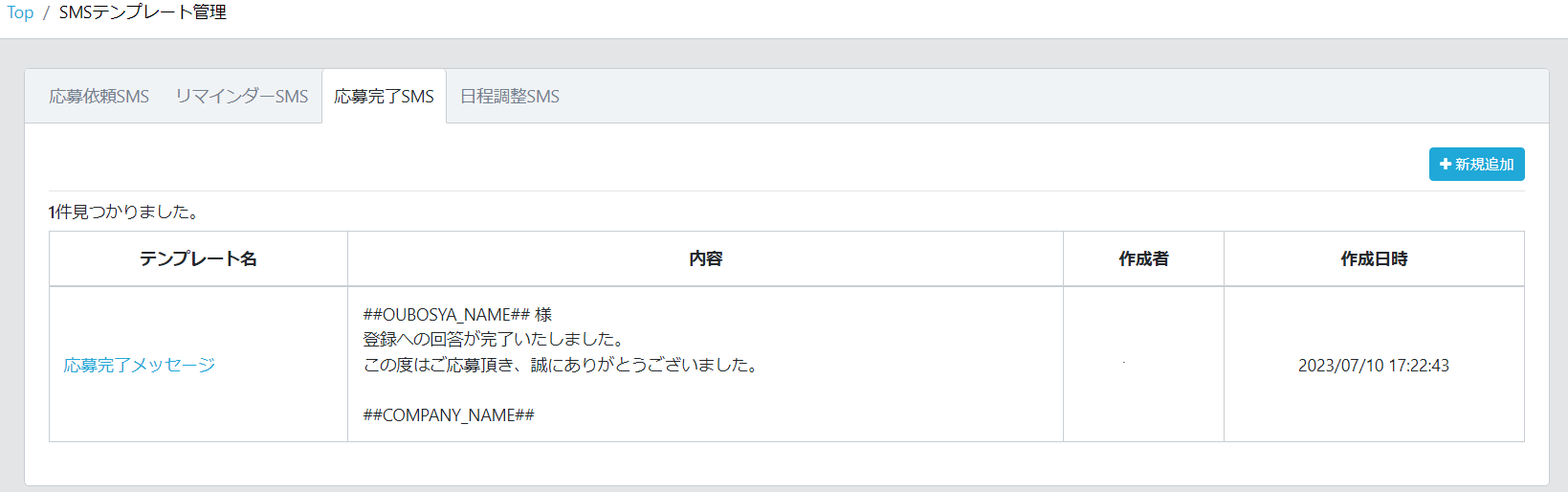Screen dimensions: 1568x492
Task: Click the 登録への回答が完了いたしました text line
Action: click(x=495, y=340)
